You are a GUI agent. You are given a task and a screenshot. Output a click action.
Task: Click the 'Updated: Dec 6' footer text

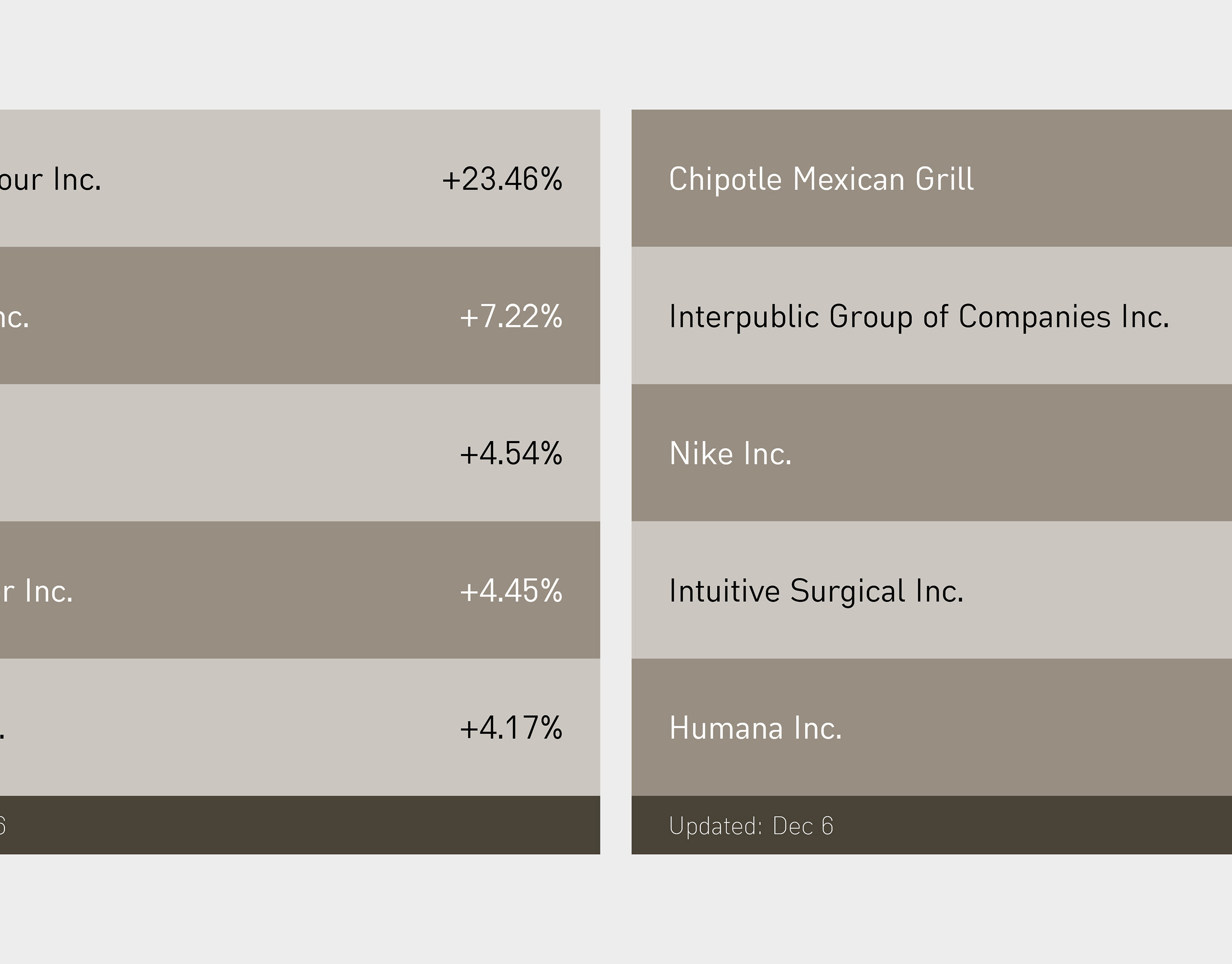[751, 826]
